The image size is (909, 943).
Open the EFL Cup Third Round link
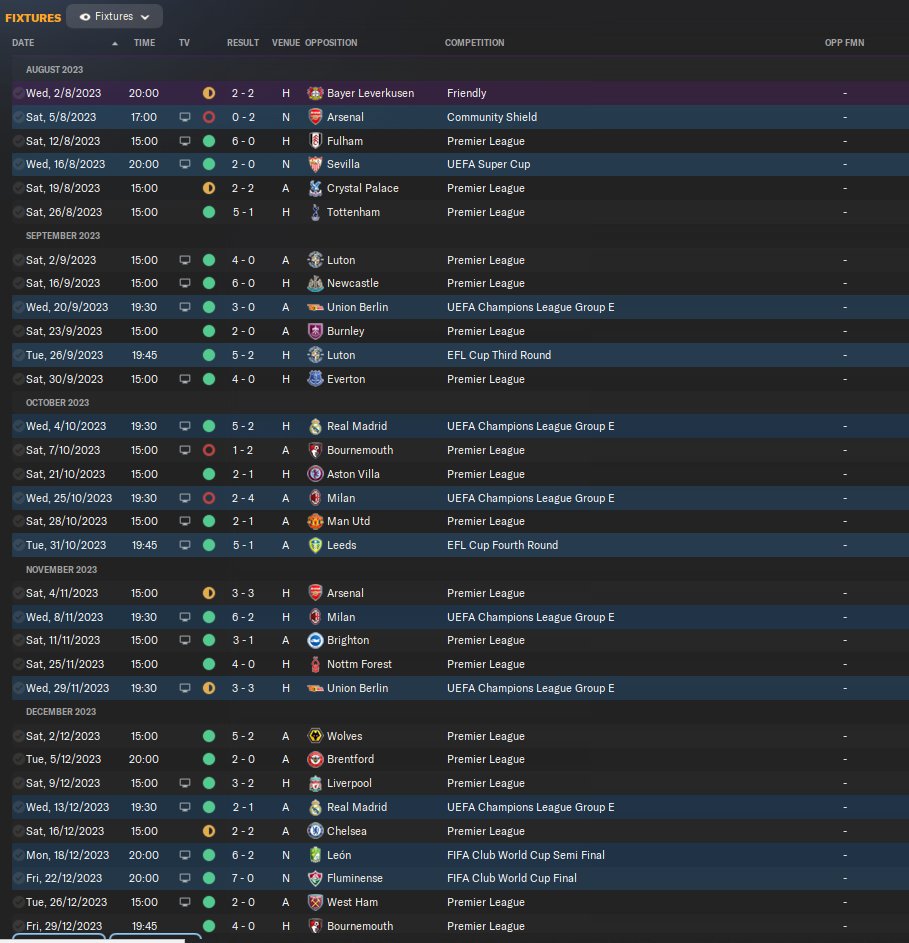[499, 355]
